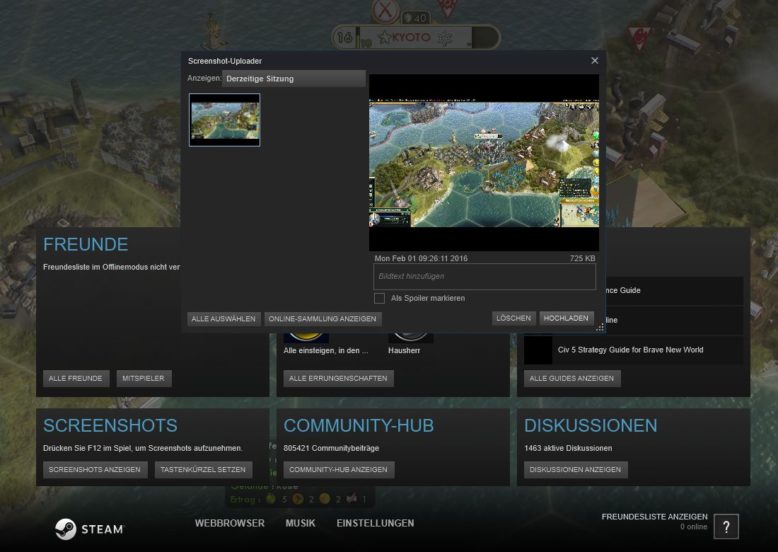
Task: Click the '1463 aktive Diskussionen' text
Action: (568, 448)
